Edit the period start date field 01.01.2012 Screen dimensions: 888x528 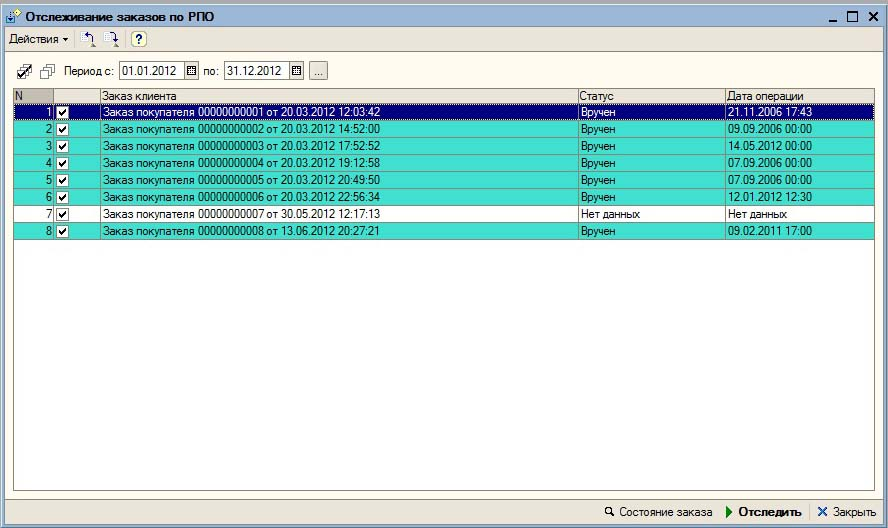click(152, 71)
